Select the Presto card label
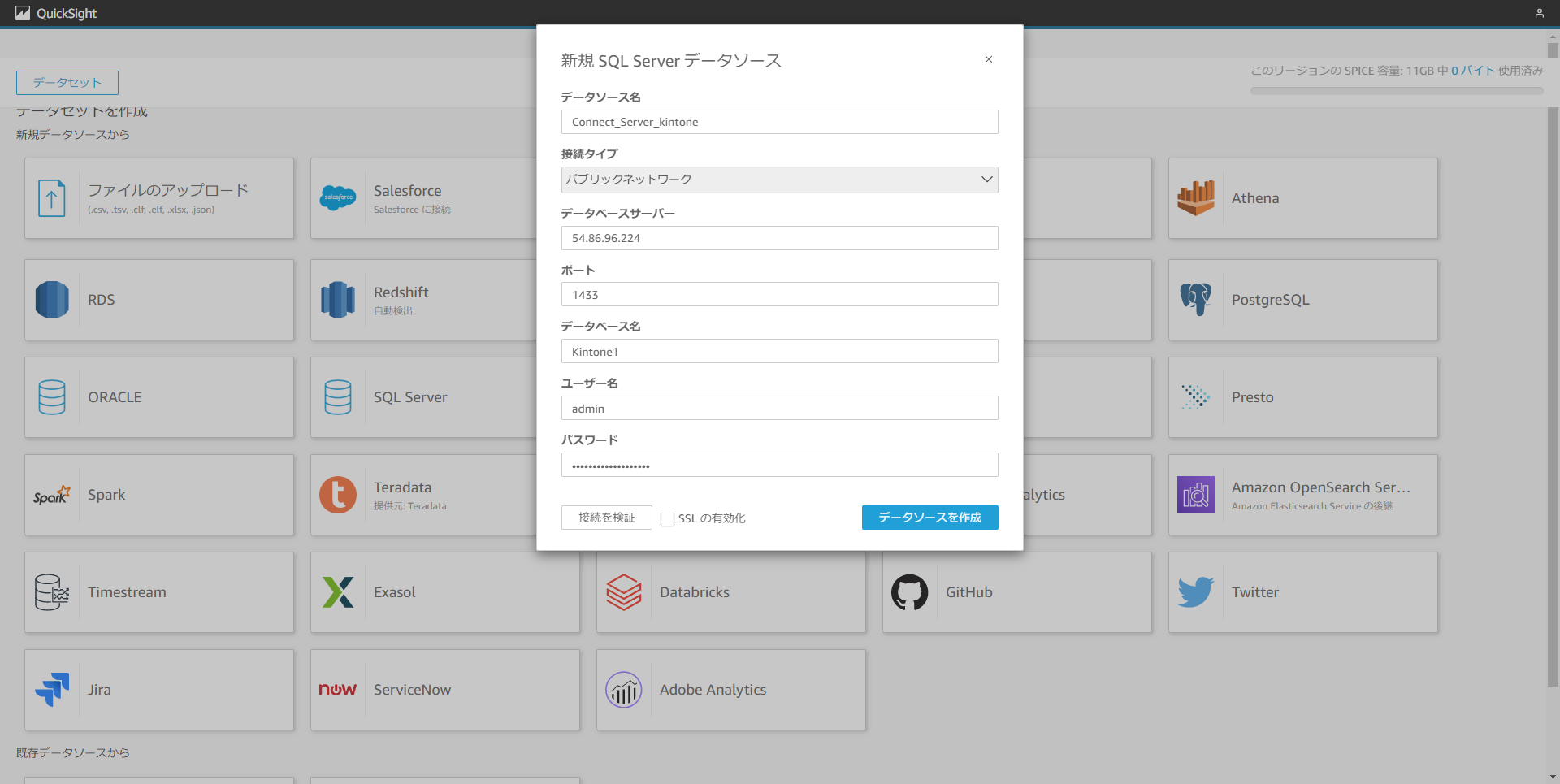 (x=1253, y=397)
